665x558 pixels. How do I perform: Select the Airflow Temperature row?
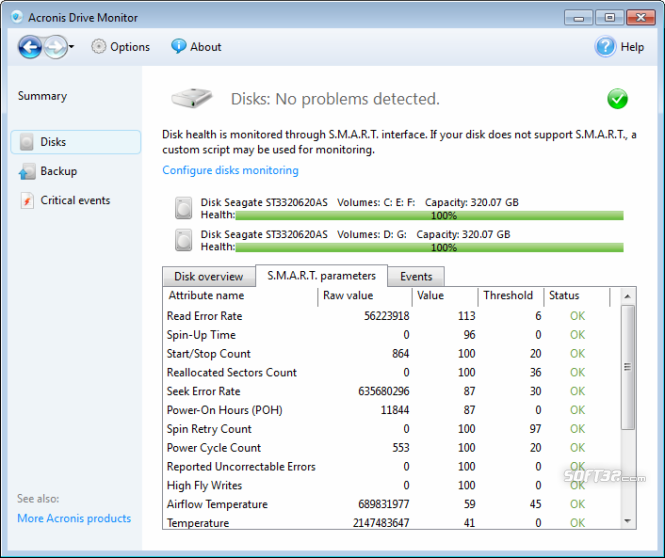(392, 504)
